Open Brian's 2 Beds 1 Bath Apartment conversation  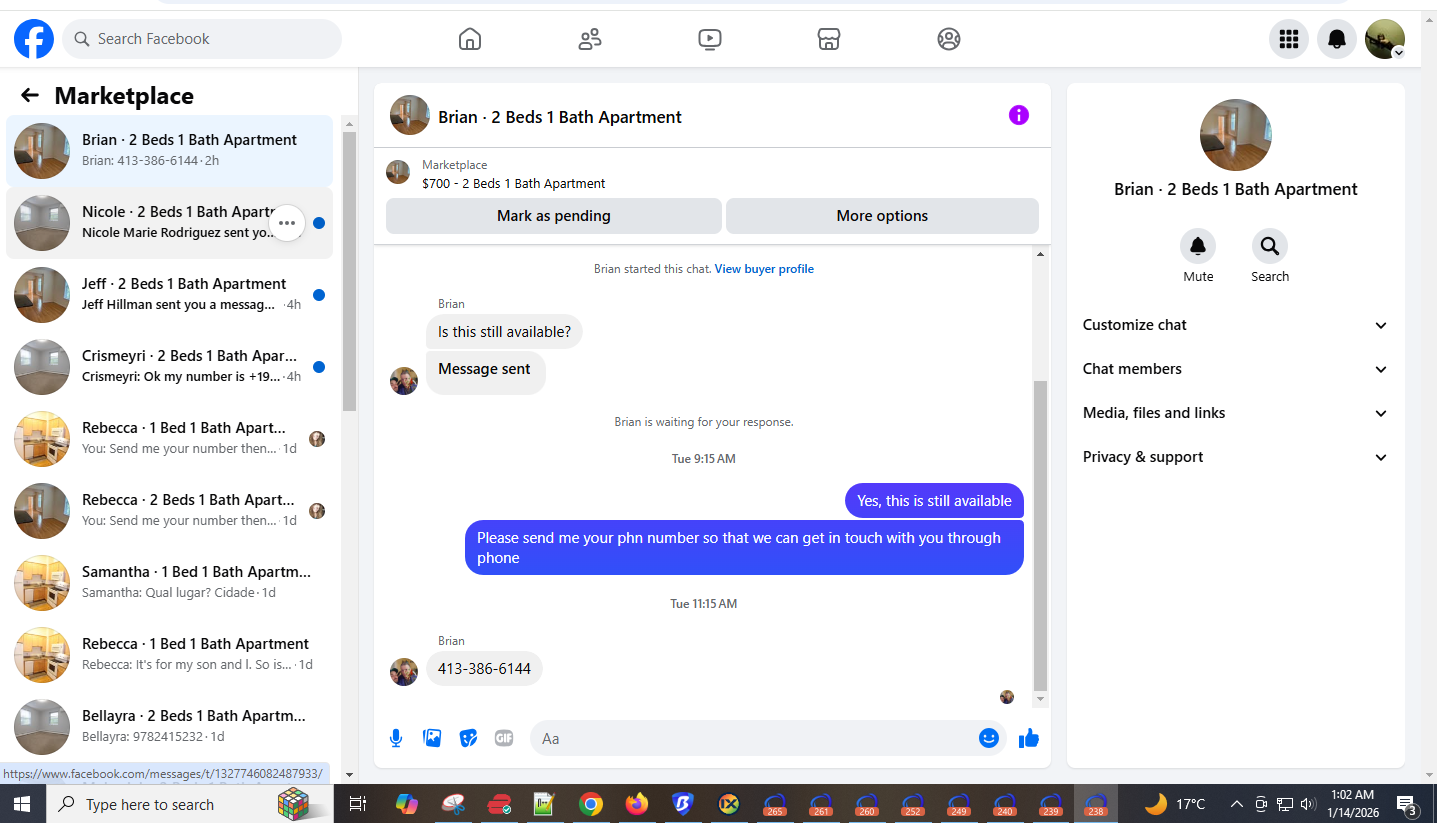tap(170, 151)
